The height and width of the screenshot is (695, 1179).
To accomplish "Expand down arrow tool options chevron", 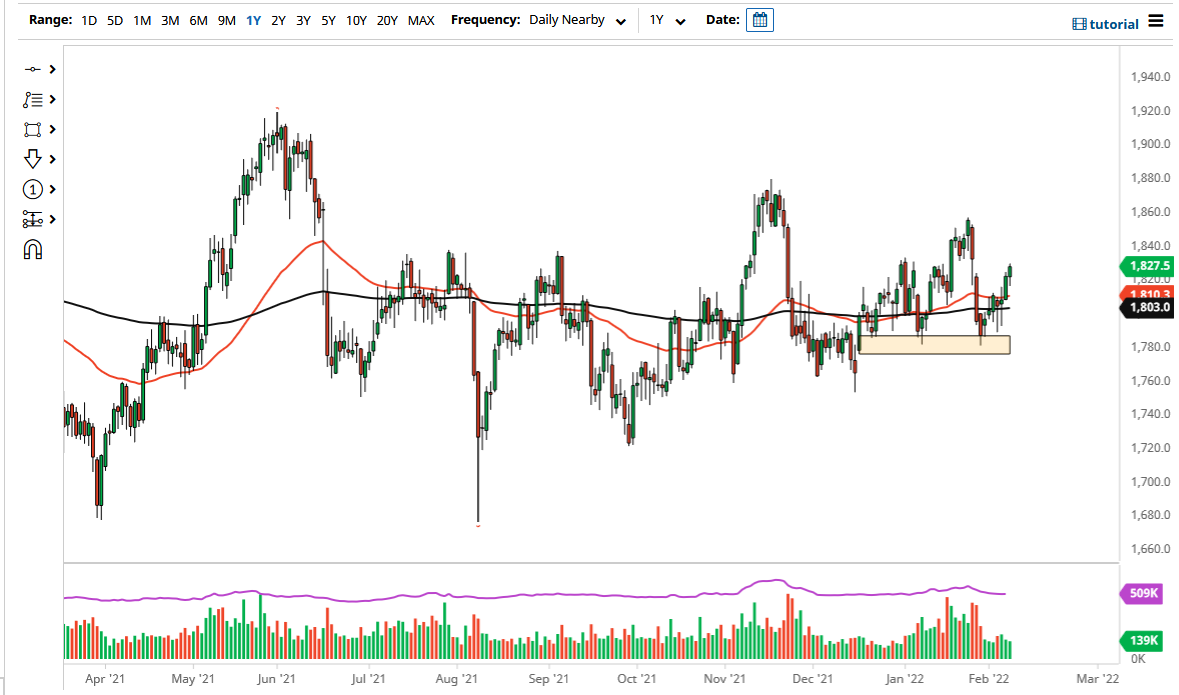I will coord(53,159).
